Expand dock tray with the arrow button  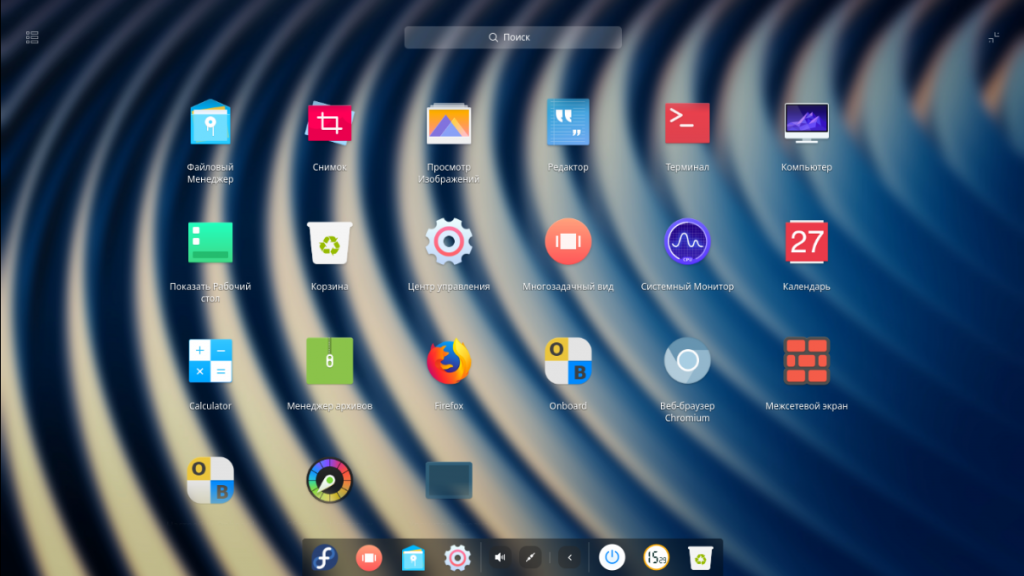click(x=570, y=557)
